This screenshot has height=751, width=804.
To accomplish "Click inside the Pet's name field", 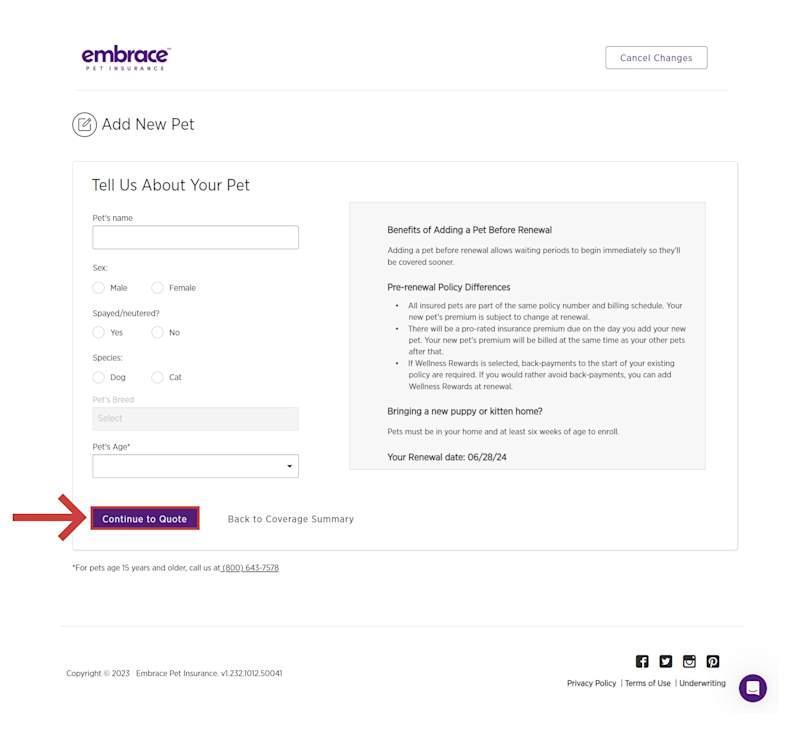I will click(x=195, y=237).
